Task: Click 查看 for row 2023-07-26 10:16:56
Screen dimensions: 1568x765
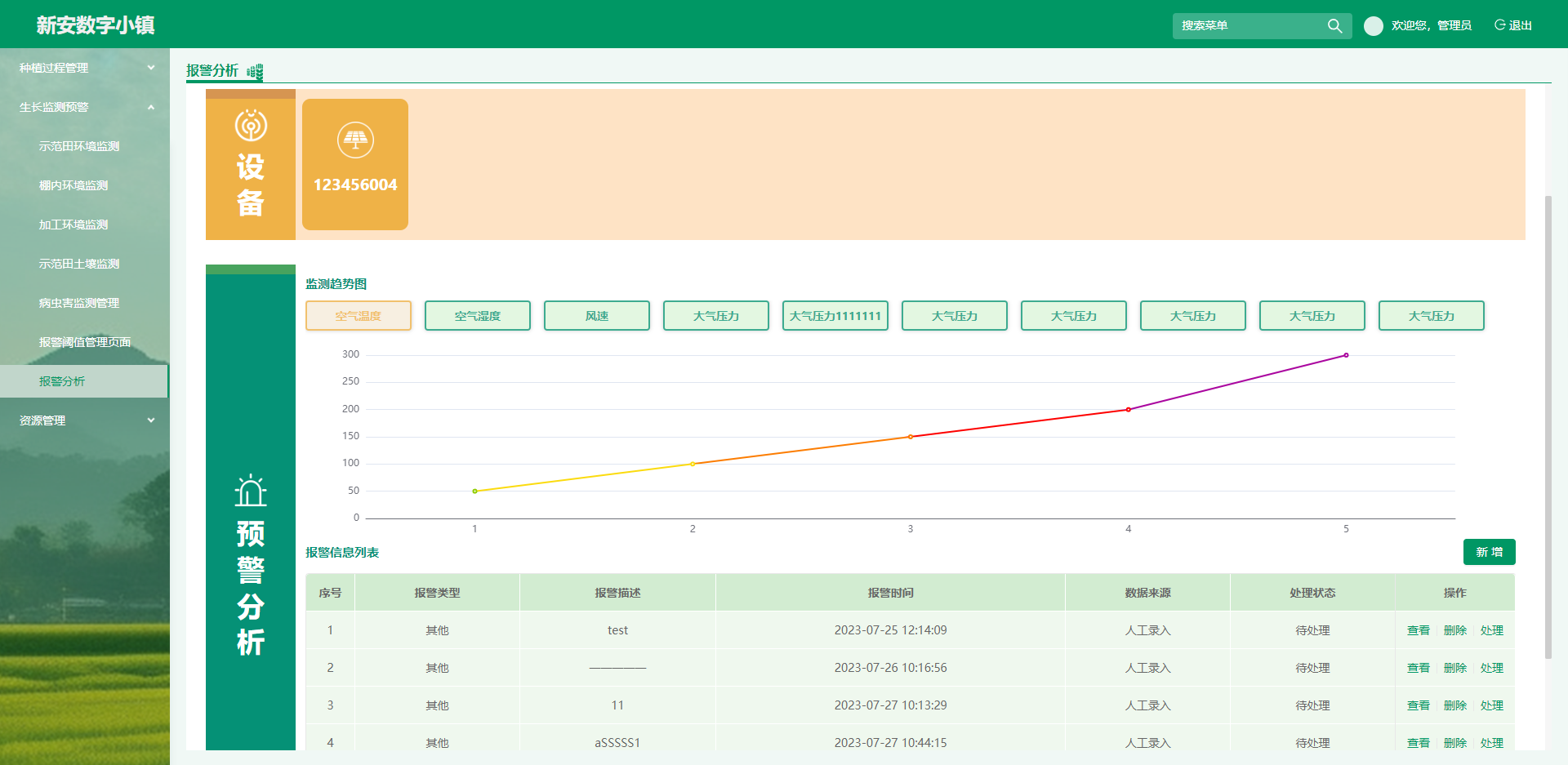Action: 1419,668
